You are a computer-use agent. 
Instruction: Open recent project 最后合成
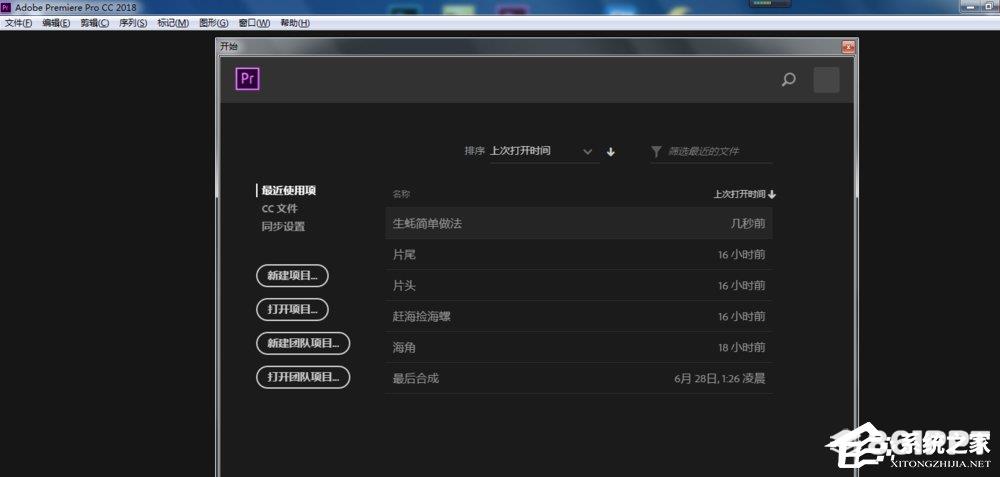(x=579, y=378)
